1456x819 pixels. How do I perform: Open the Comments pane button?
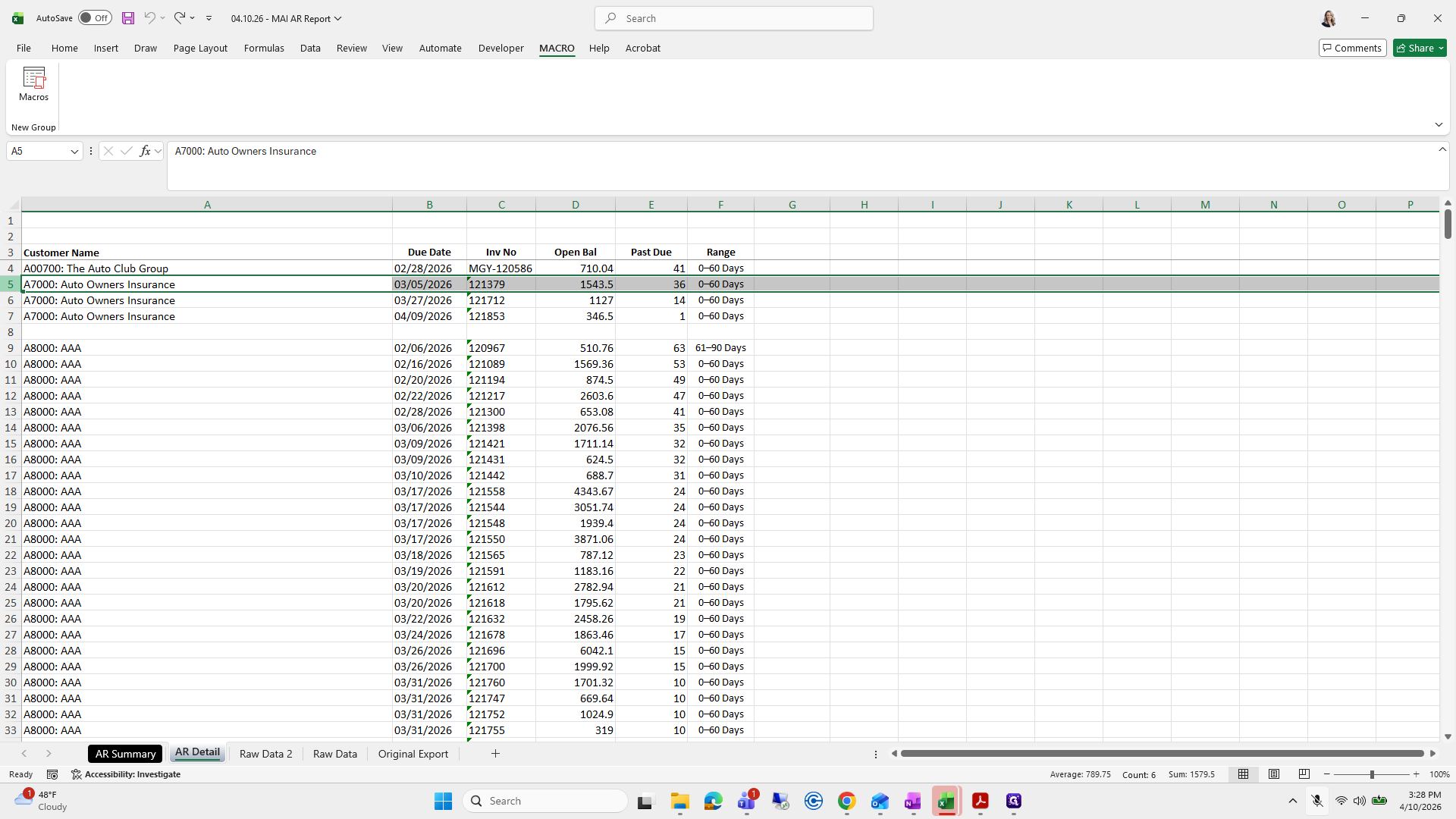coord(1352,48)
